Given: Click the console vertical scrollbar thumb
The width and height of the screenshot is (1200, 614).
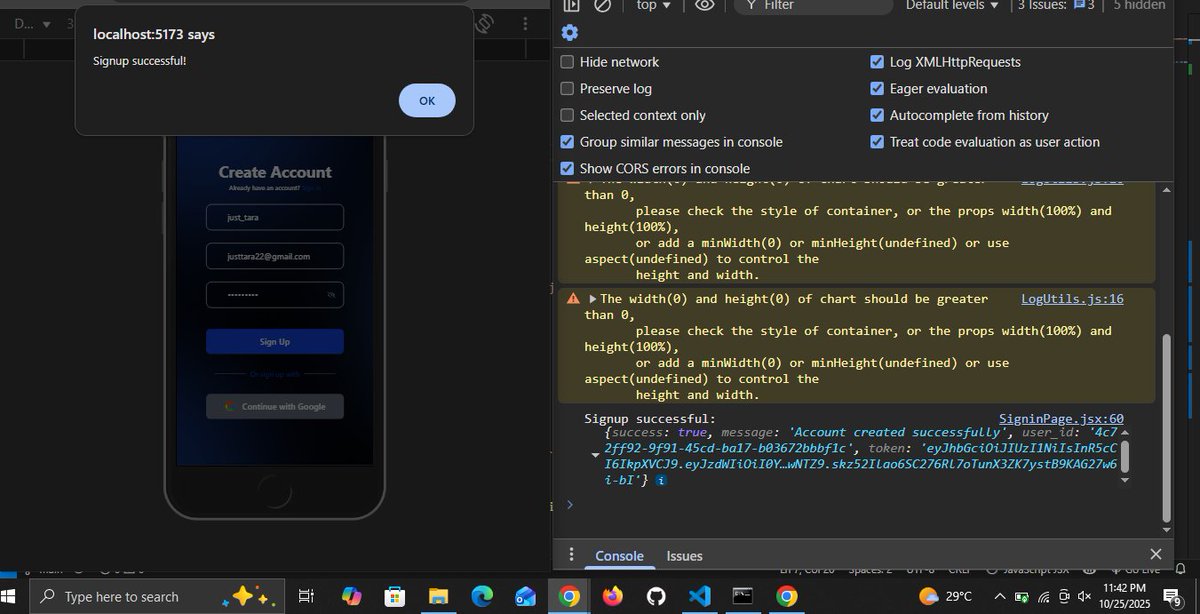Looking at the screenshot, I should point(1167,428).
